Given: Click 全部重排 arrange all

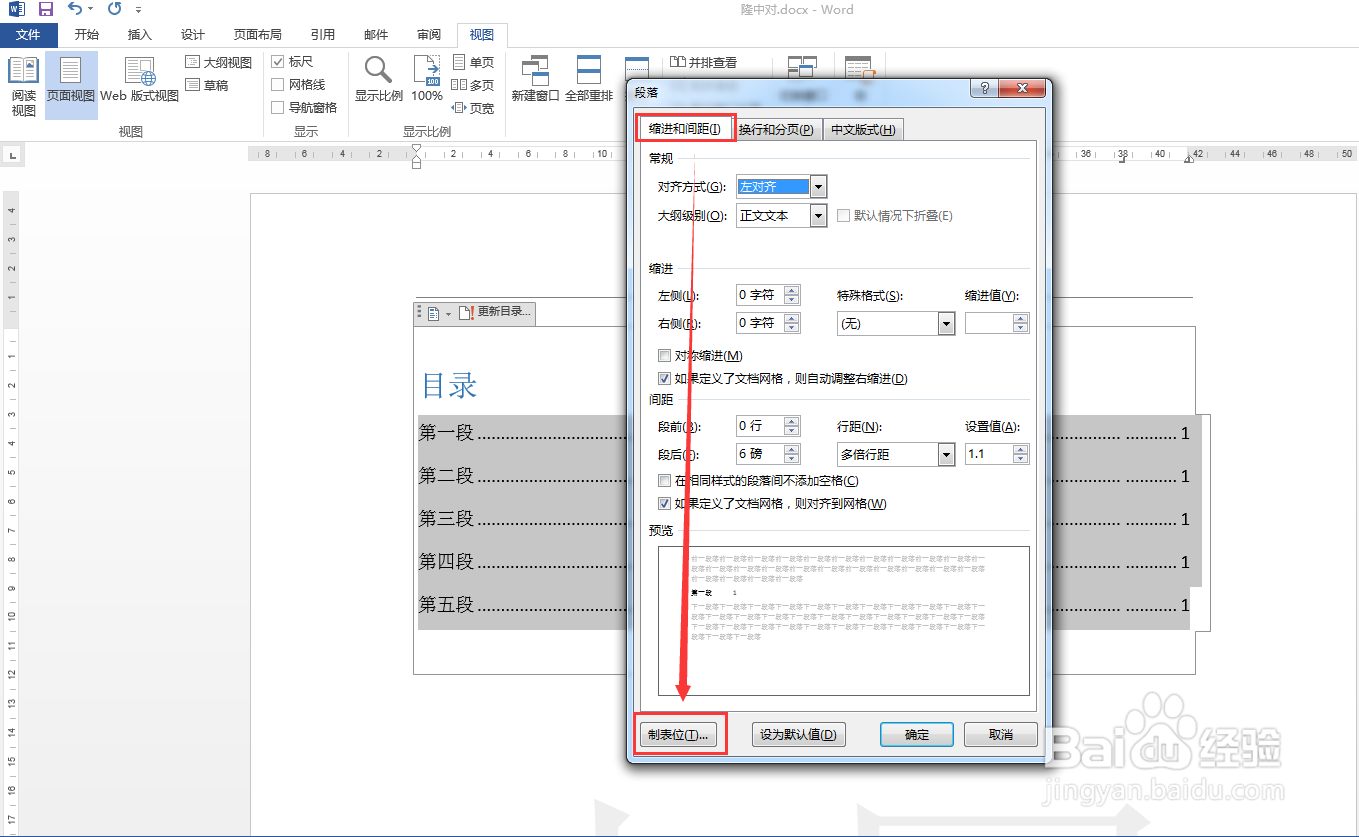Looking at the screenshot, I should [589, 80].
